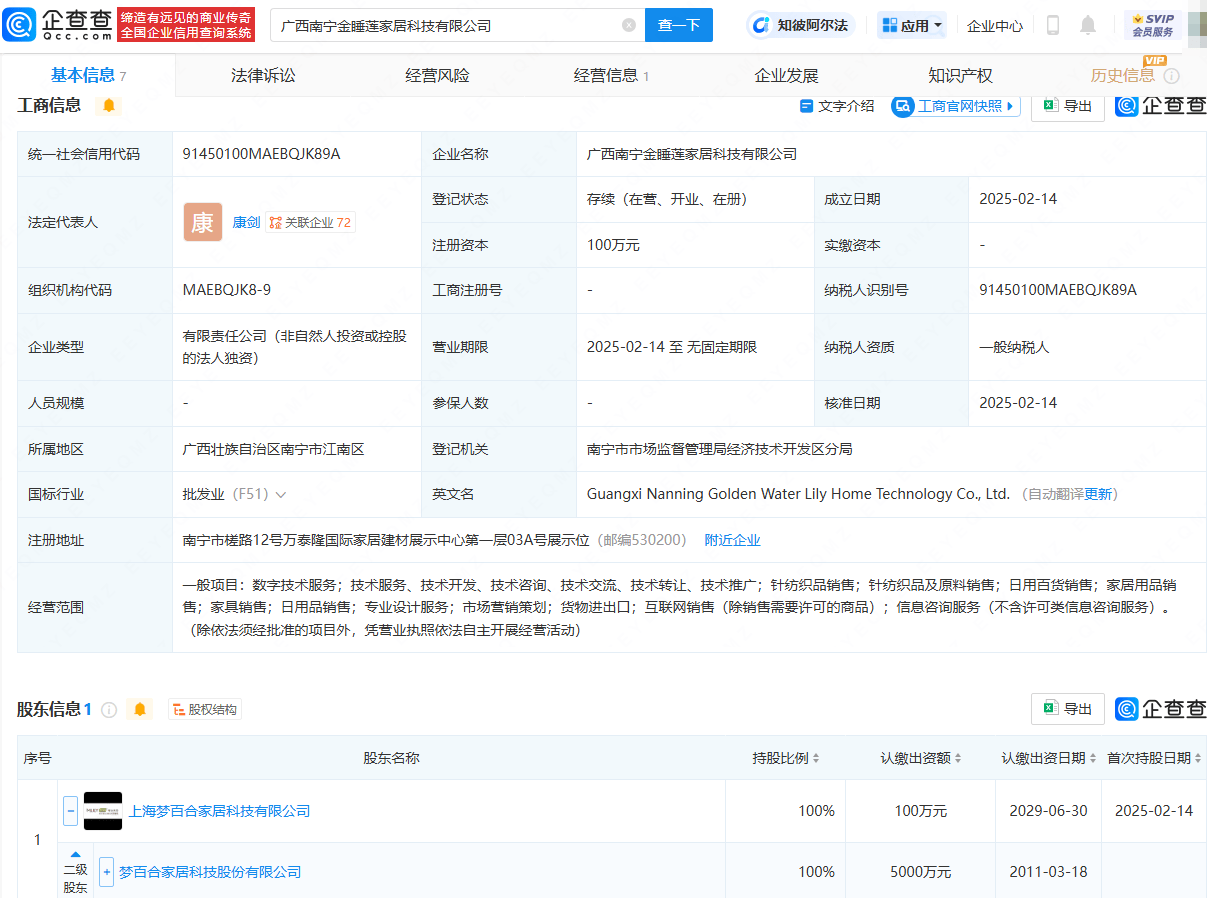Switch to 知识产权 tab
This screenshot has height=898, width=1207.
tap(960, 75)
